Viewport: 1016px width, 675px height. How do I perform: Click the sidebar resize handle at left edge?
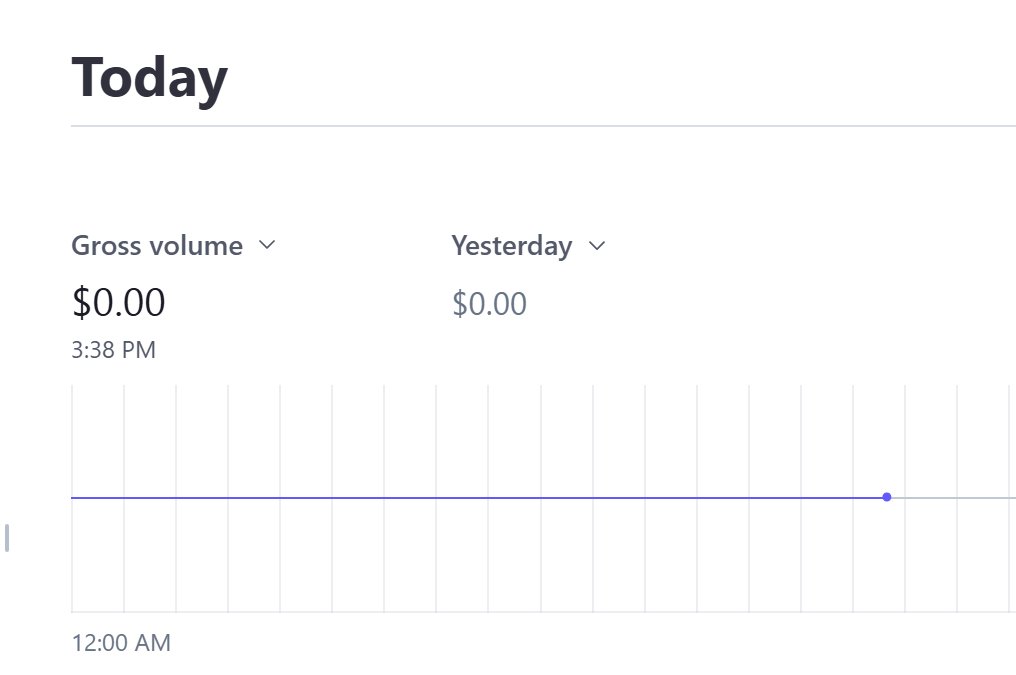pyautogui.click(x=6, y=538)
